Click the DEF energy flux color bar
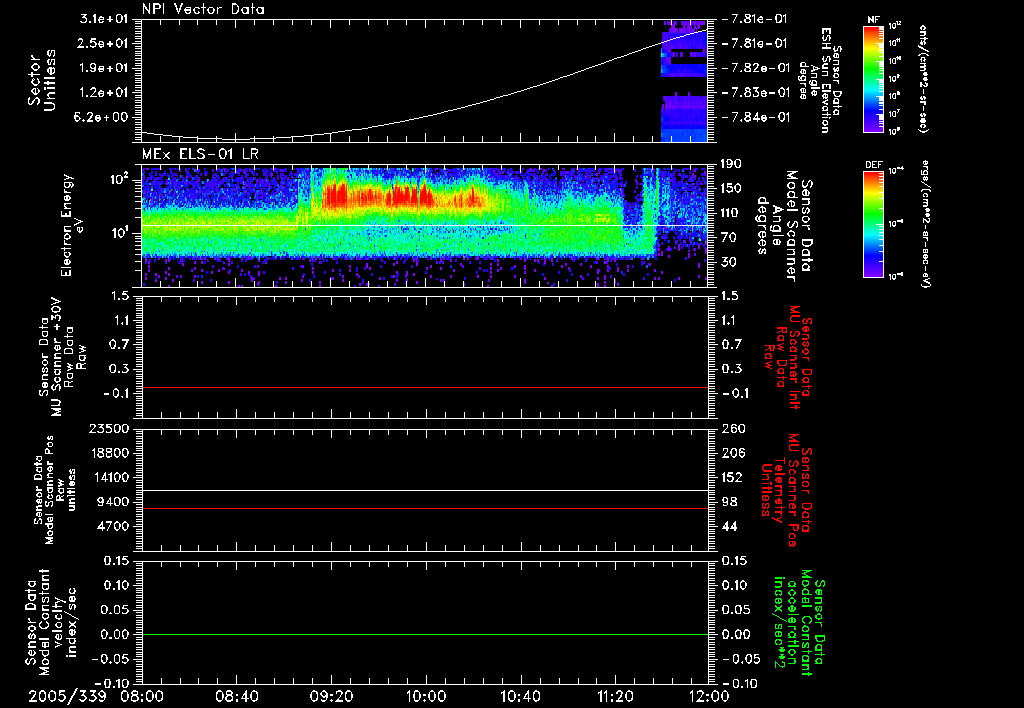Viewport: 1024px width, 708px height. [x=874, y=224]
